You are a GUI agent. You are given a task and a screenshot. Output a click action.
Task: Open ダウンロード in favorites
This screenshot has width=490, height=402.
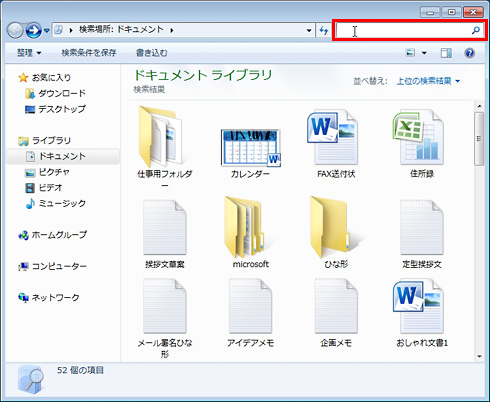tap(55, 94)
